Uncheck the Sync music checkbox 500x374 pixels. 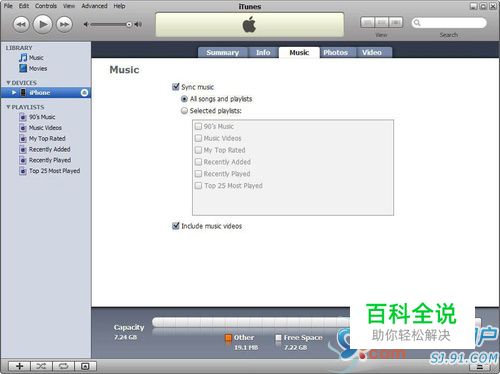(x=176, y=87)
